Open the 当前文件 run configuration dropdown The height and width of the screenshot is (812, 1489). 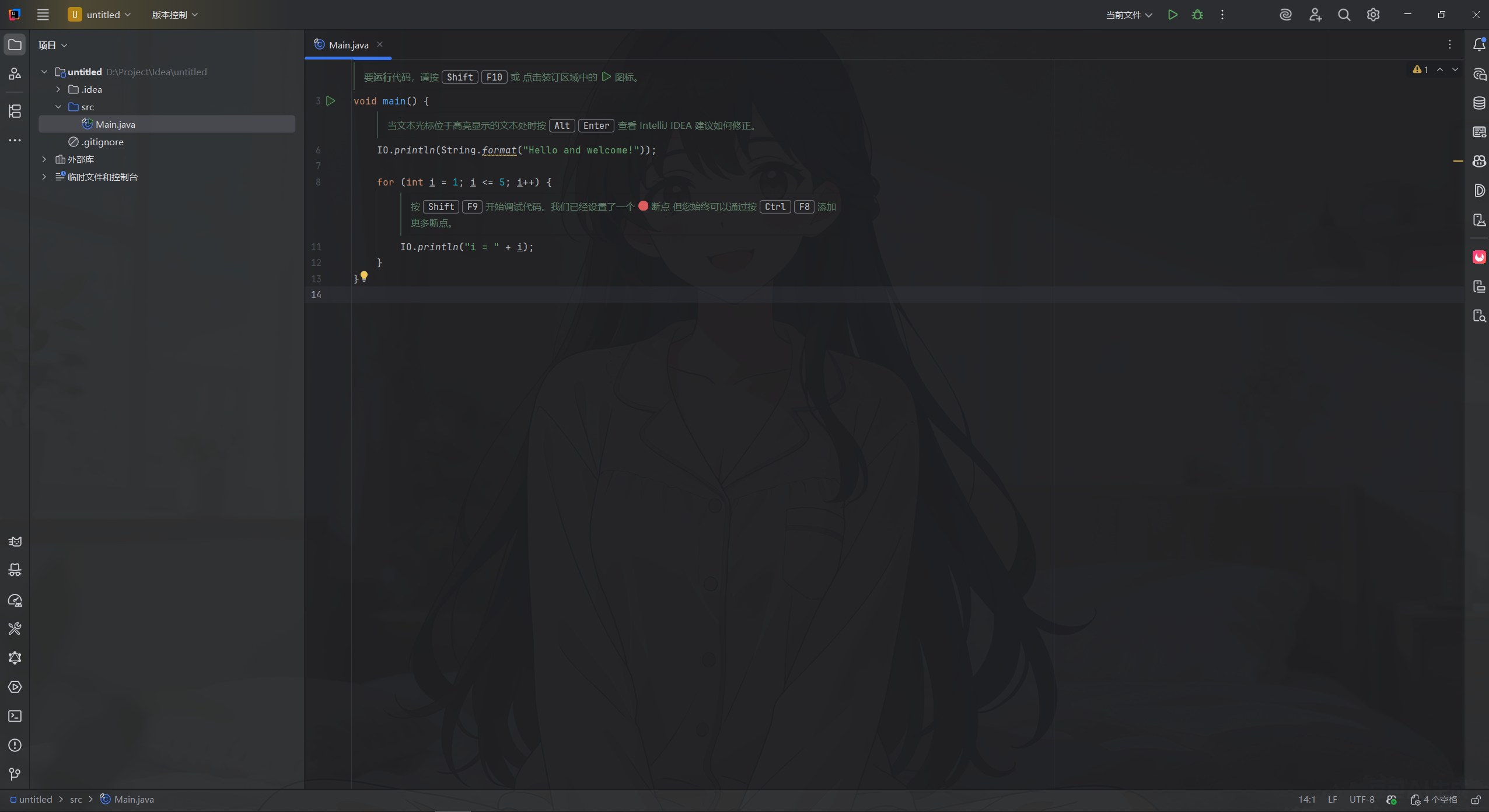point(1128,15)
